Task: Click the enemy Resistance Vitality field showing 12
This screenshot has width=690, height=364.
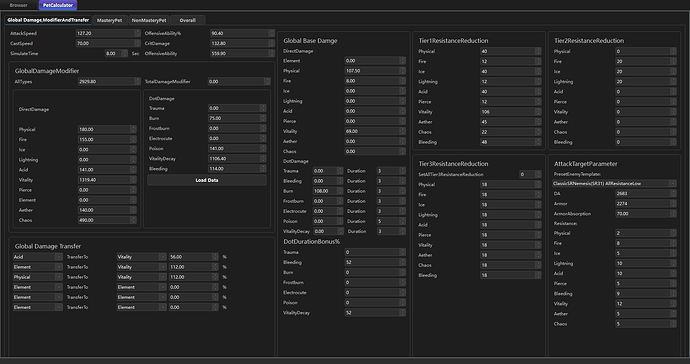Action: coord(646,304)
